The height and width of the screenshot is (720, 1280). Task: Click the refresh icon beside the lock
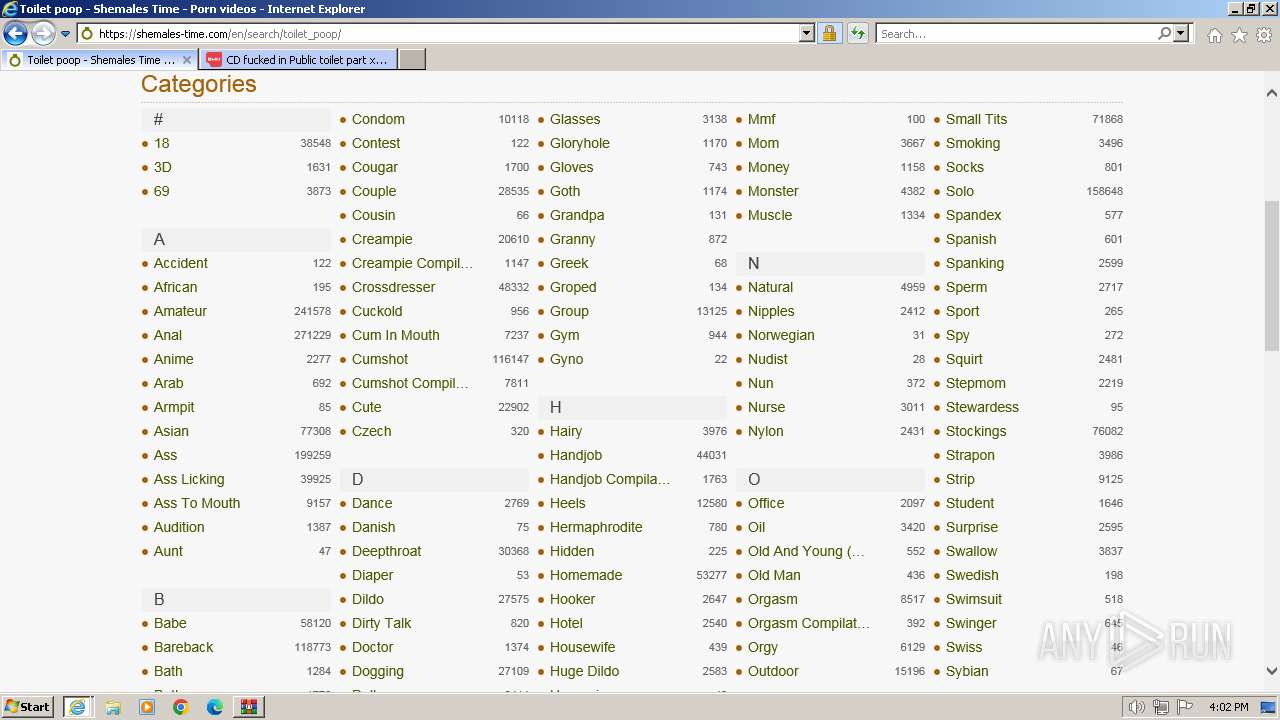point(858,34)
